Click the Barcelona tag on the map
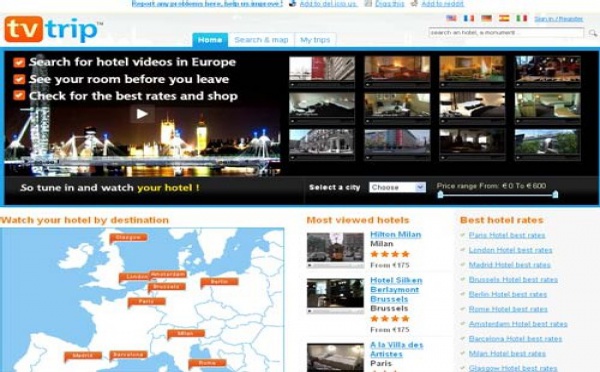The width and height of the screenshot is (600, 372). [129, 355]
